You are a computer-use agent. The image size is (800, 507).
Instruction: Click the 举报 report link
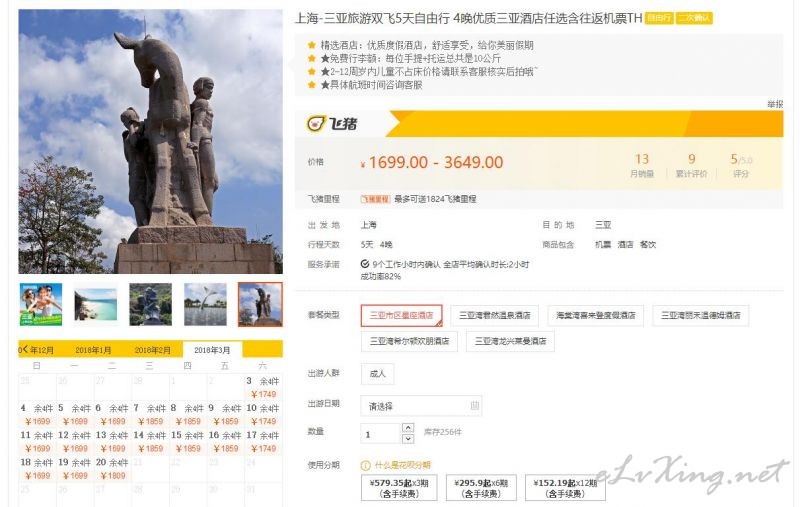point(774,104)
